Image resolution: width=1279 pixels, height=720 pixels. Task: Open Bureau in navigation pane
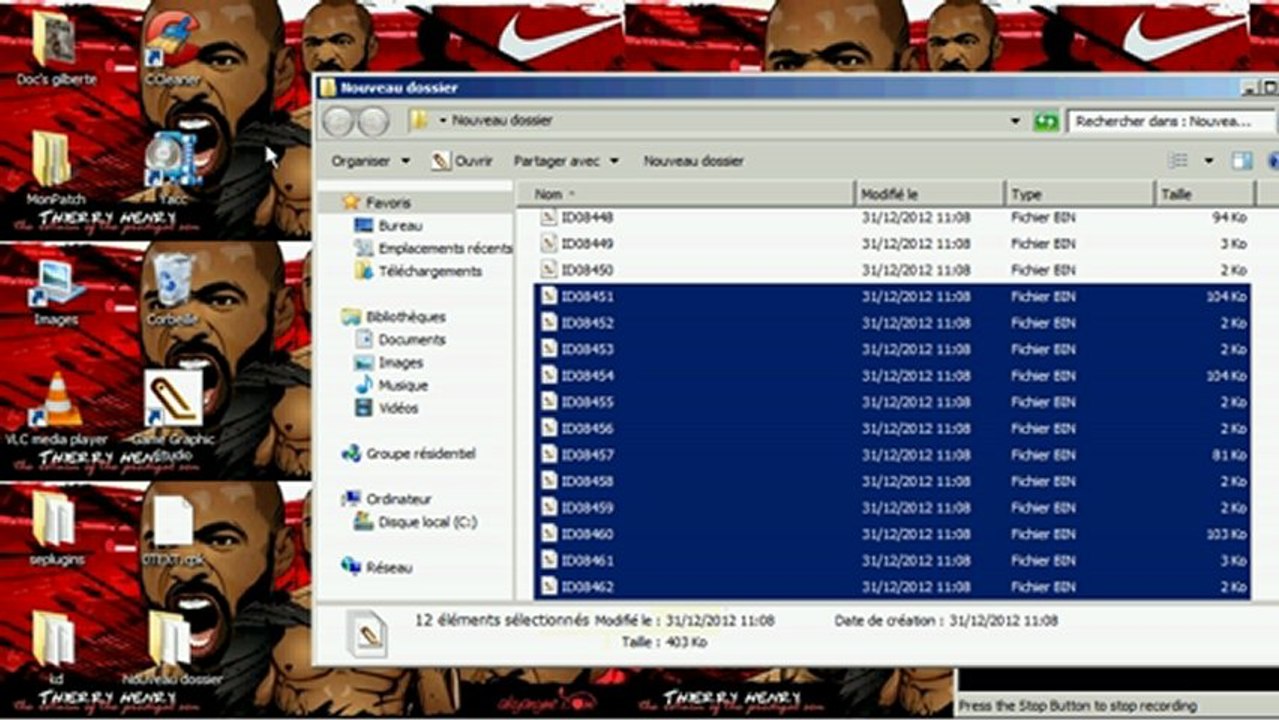pos(389,225)
